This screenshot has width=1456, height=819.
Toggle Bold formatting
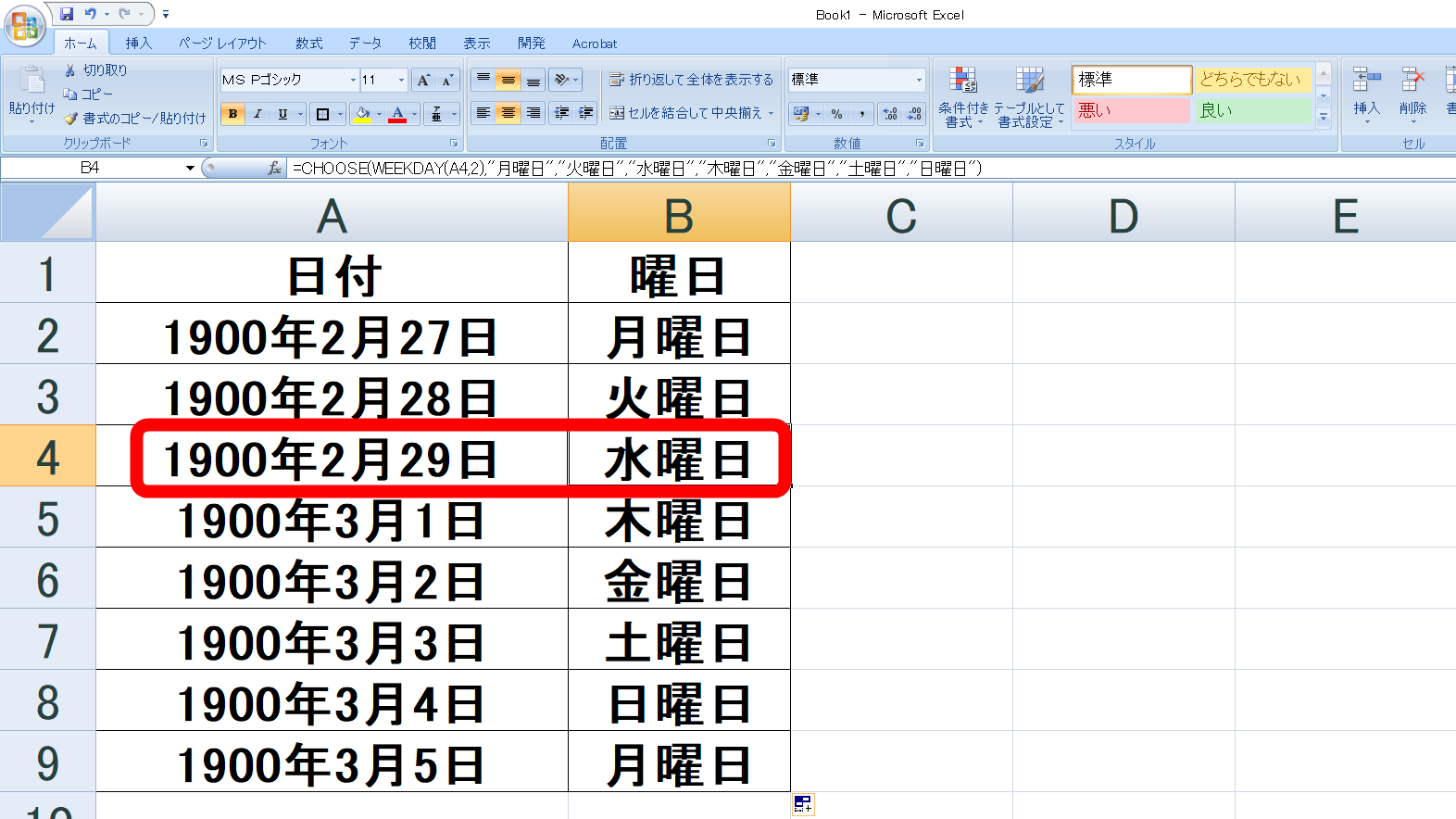(232, 114)
